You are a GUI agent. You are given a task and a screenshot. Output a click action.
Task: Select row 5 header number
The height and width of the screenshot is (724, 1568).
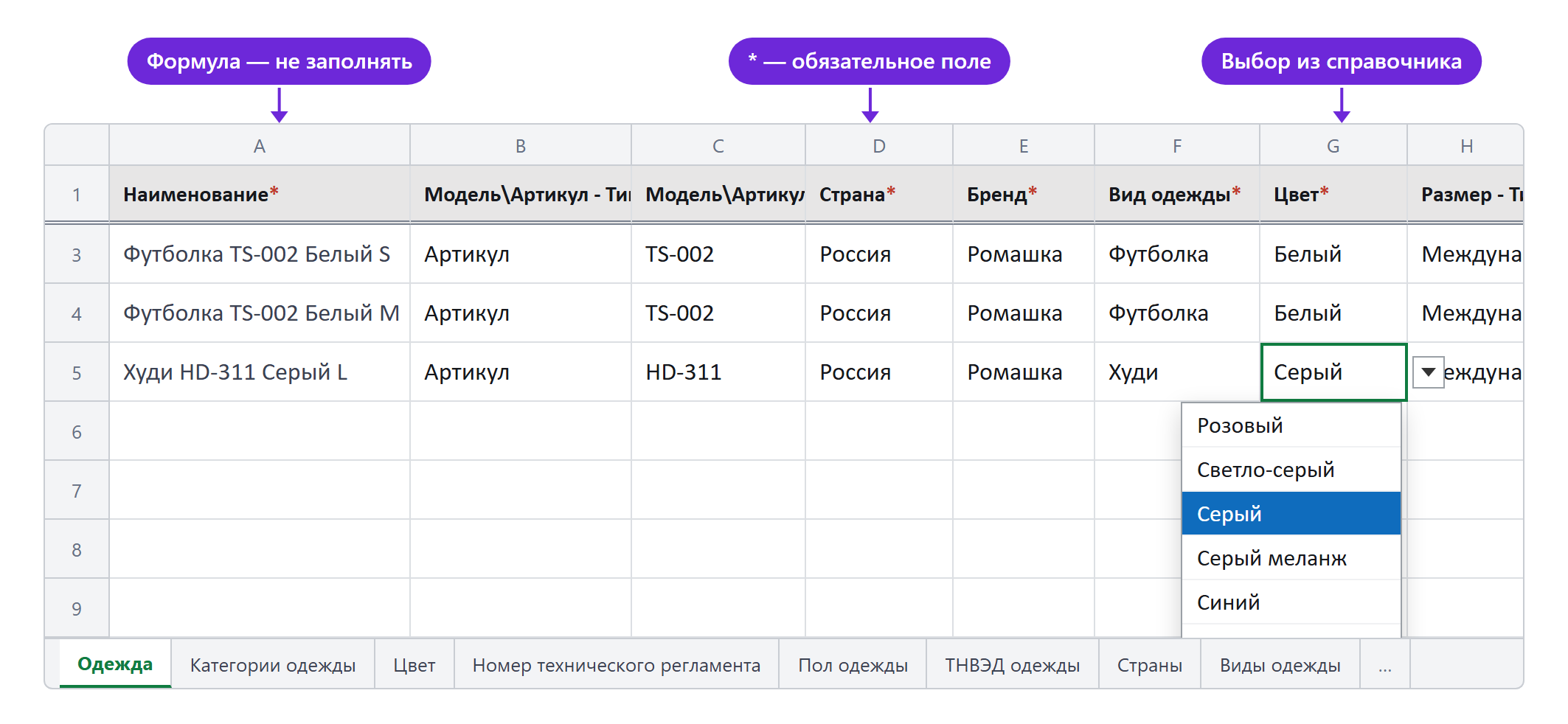77,372
